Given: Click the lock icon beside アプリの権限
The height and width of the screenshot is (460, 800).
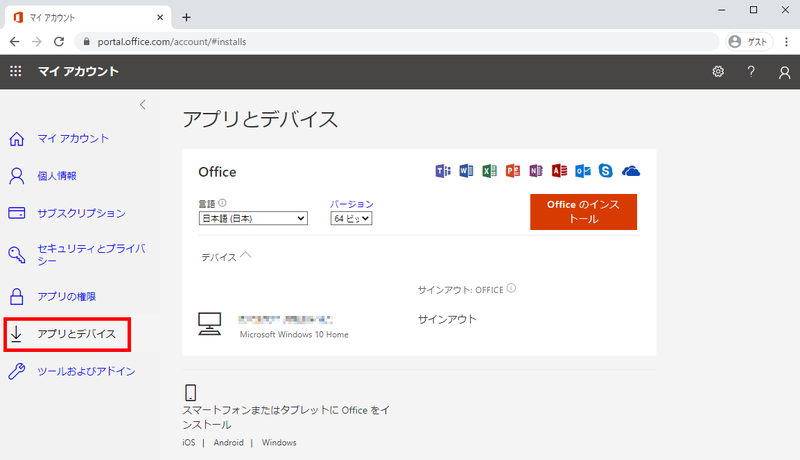Looking at the screenshot, I should click(16, 296).
